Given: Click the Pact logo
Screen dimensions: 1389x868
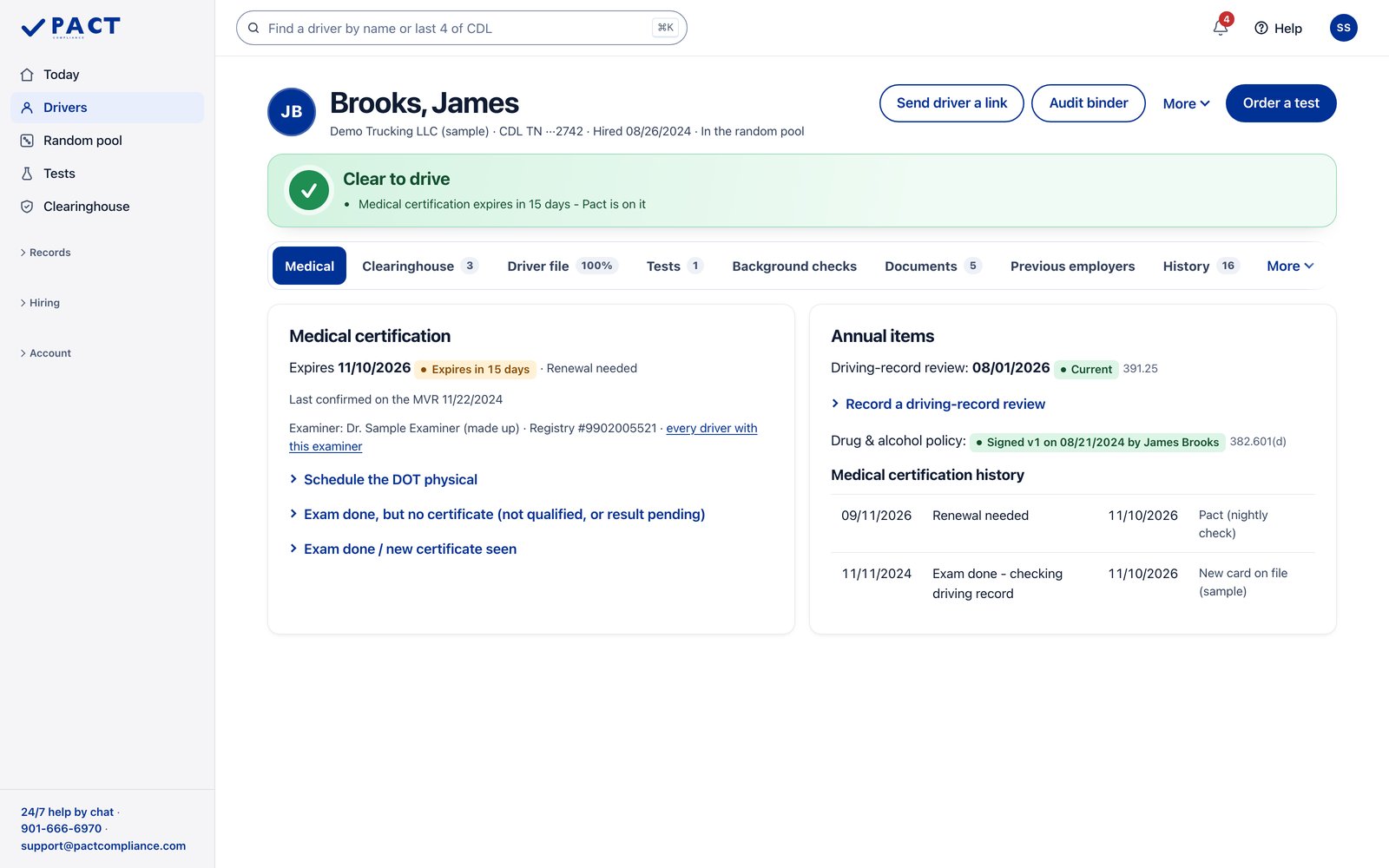Looking at the screenshot, I should (70, 28).
